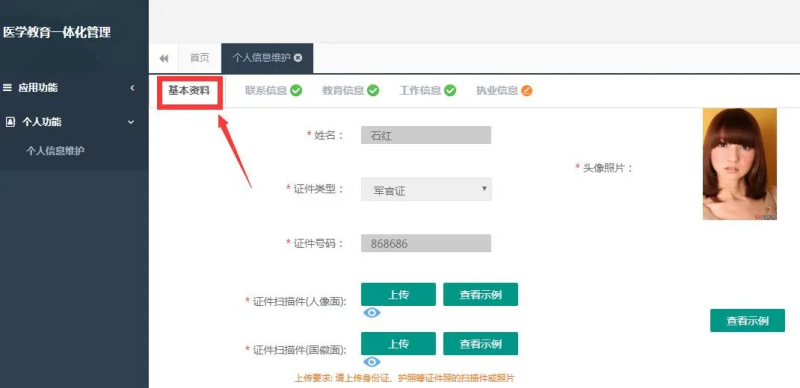Collapse the 个人功能 sidebar section chevron
The width and height of the screenshot is (800, 388).
click(131, 122)
